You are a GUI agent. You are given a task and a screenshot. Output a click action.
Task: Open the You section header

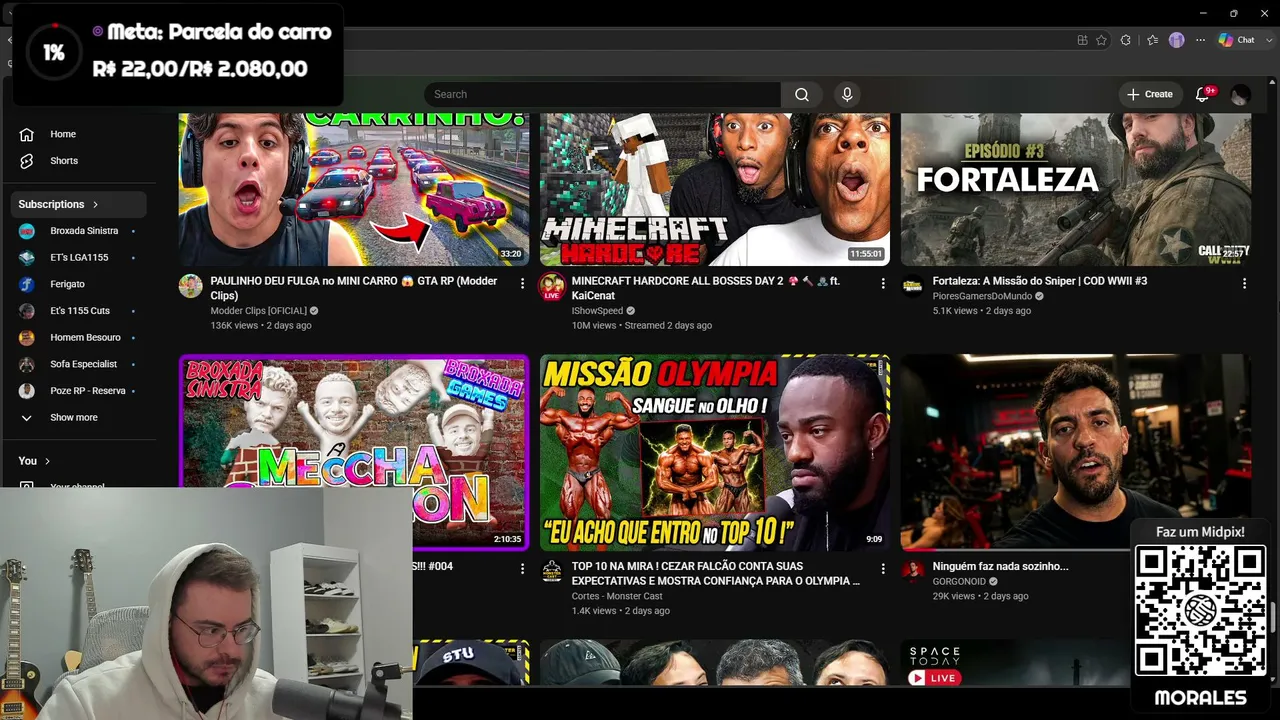point(35,461)
